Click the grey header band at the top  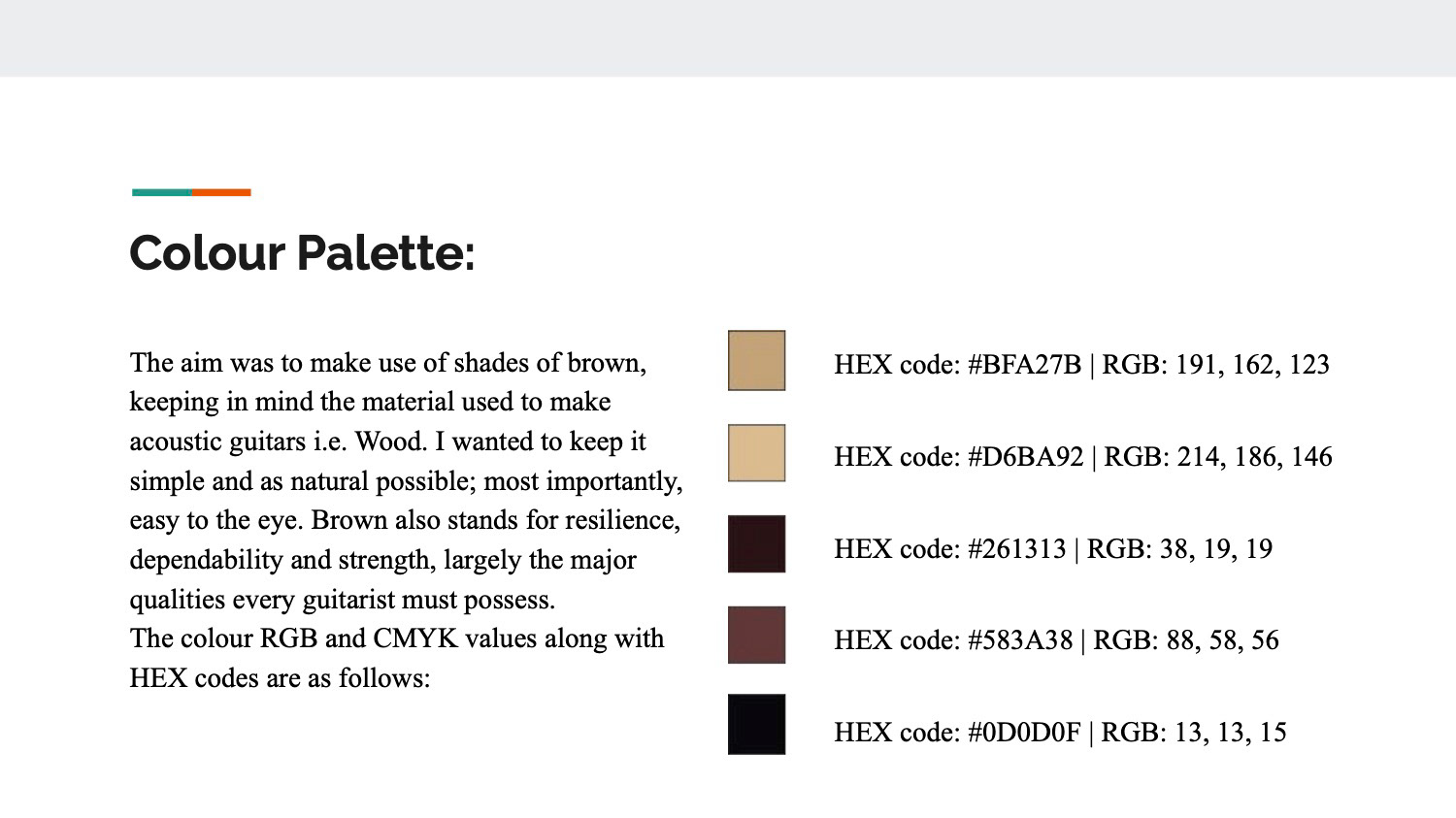coord(728,38)
